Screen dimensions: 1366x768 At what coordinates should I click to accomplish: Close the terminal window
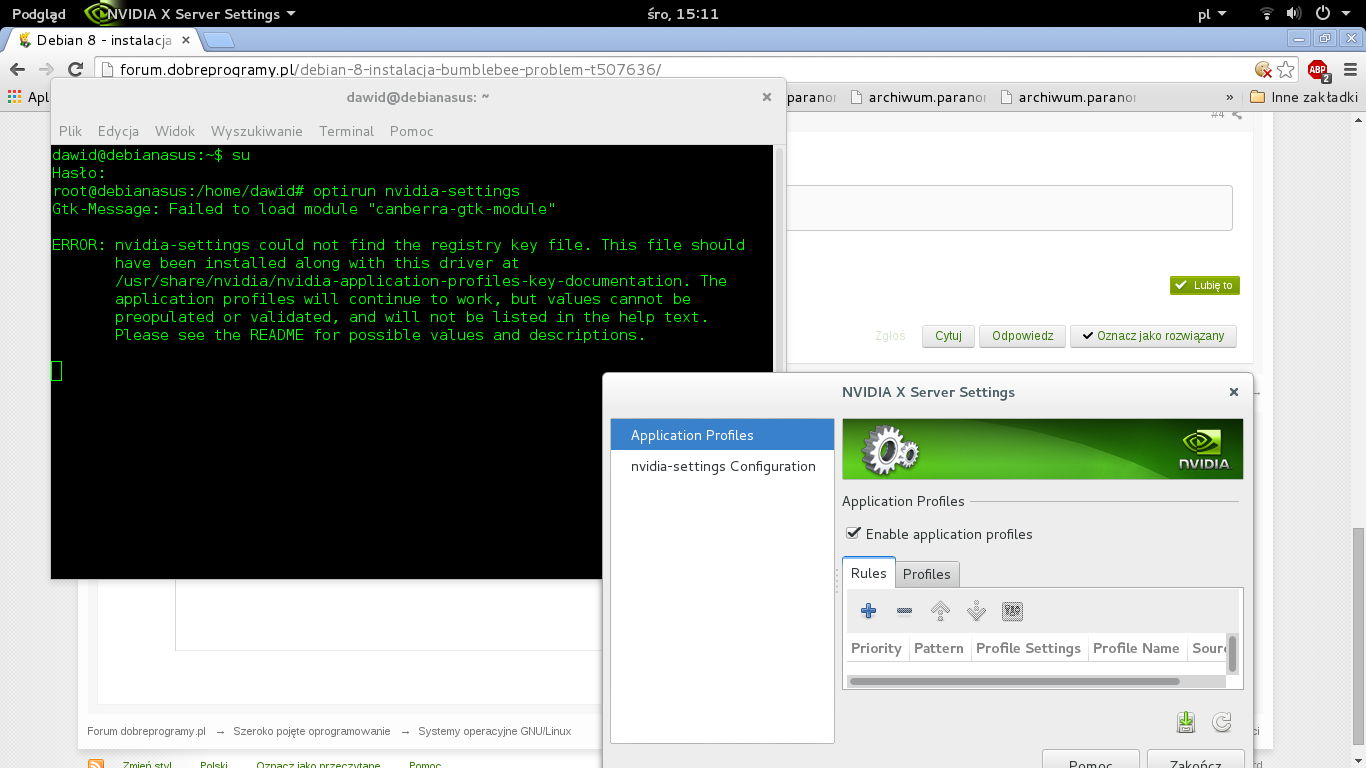[x=767, y=97]
